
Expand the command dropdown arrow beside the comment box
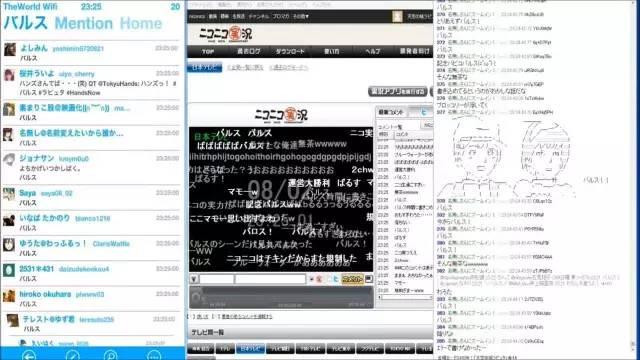tap(194, 279)
